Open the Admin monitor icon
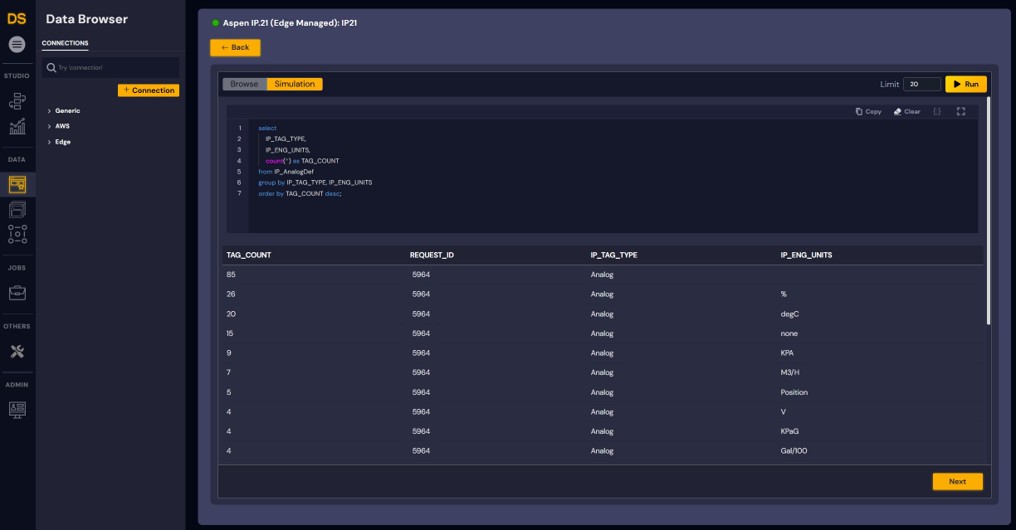 point(17,409)
